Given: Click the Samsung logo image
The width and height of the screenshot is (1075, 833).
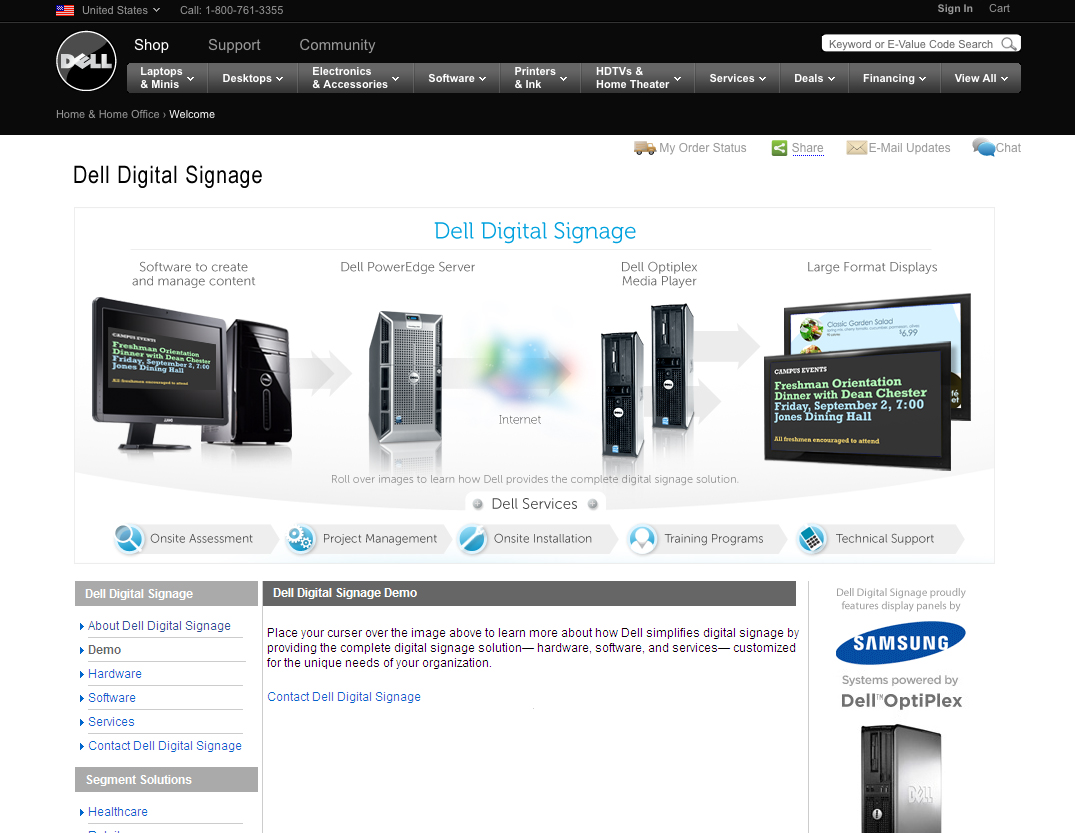Looking at the screenshot, I should [900, 643].
